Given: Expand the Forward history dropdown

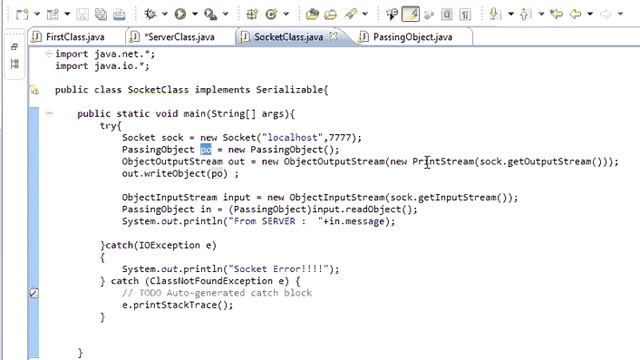Looking at the screenshot, I should click(620, 14).
